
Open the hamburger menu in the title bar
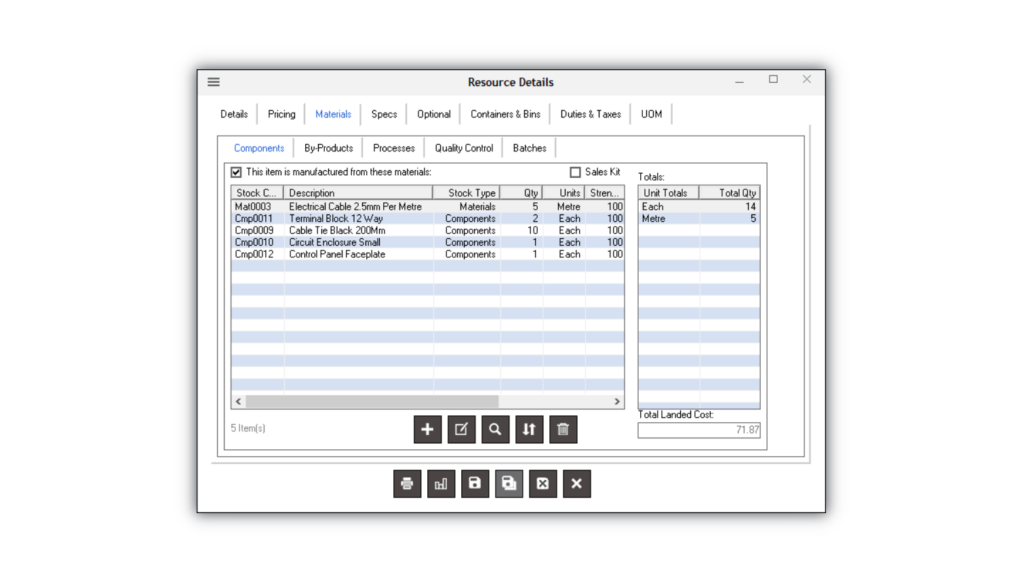214,82
